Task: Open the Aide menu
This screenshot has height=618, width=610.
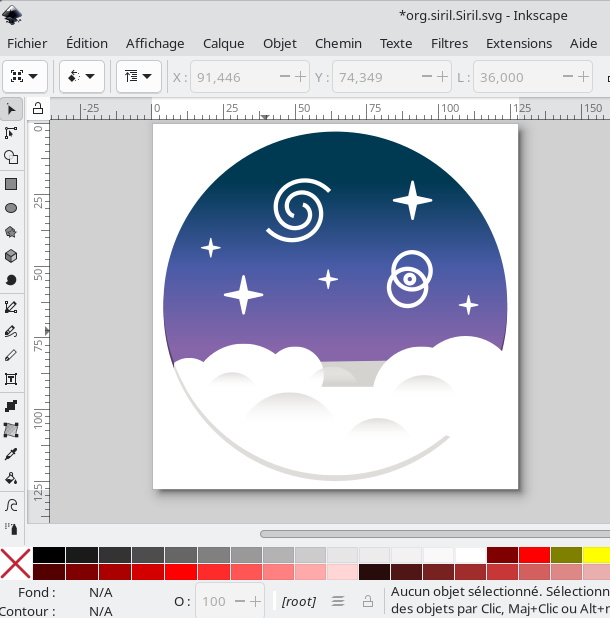Action: (x=583, y=43)
